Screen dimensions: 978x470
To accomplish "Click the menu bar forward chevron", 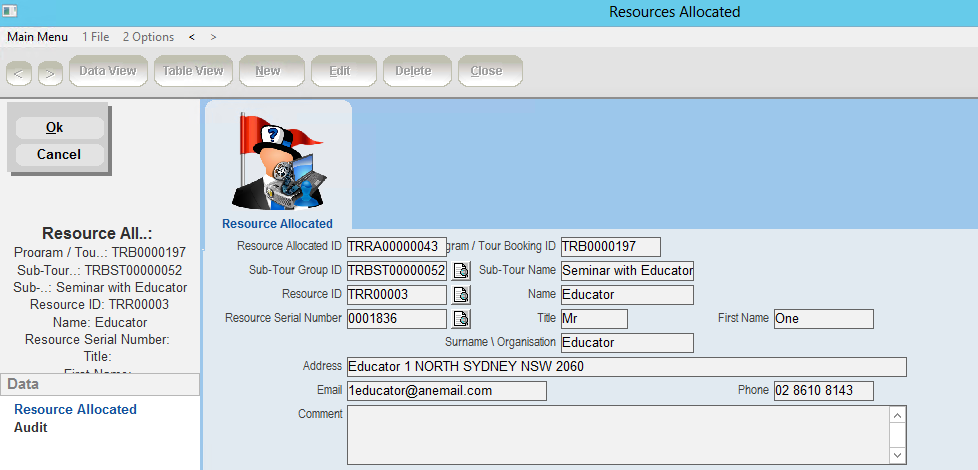I will pyautogui.click(x=213, y=37).
